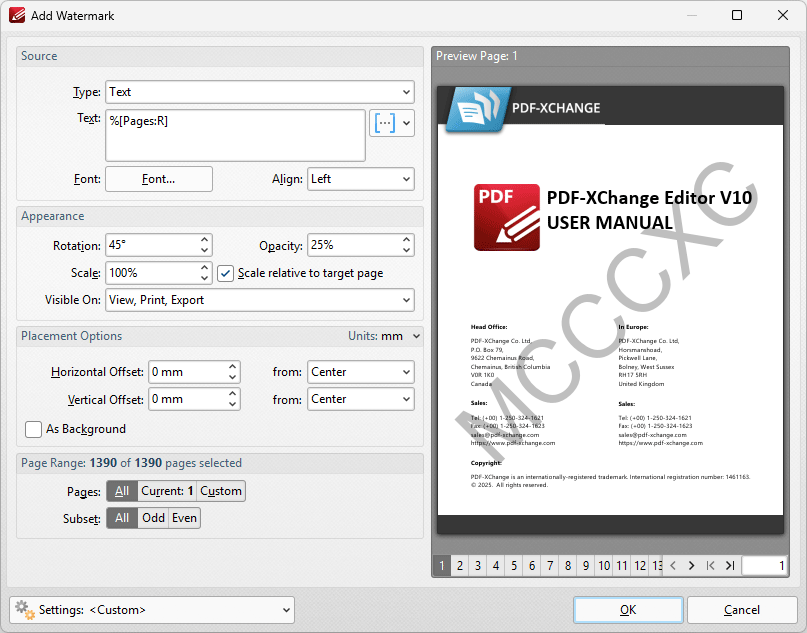Decrease Rotation with the down arrow

pyautogui.click(x=204, y=251)
